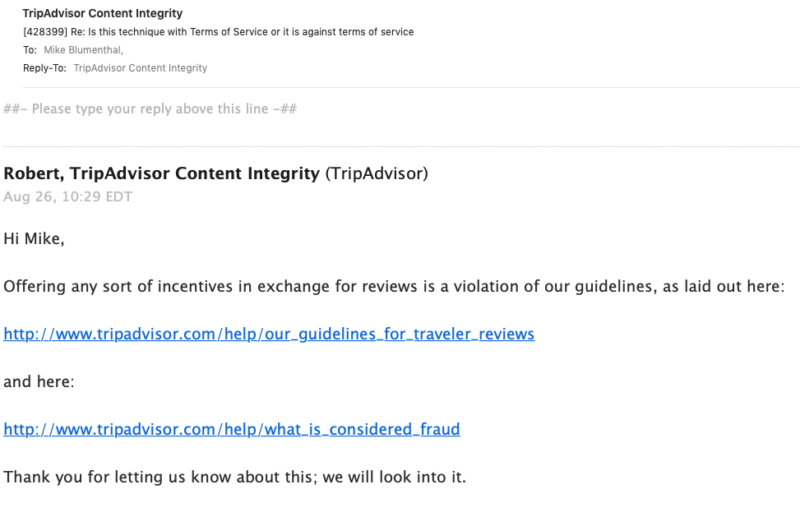Open the our_guidelines_for_traveler_reviews link
This screenshot has height=526, width=800.
[x=269, y=334]
